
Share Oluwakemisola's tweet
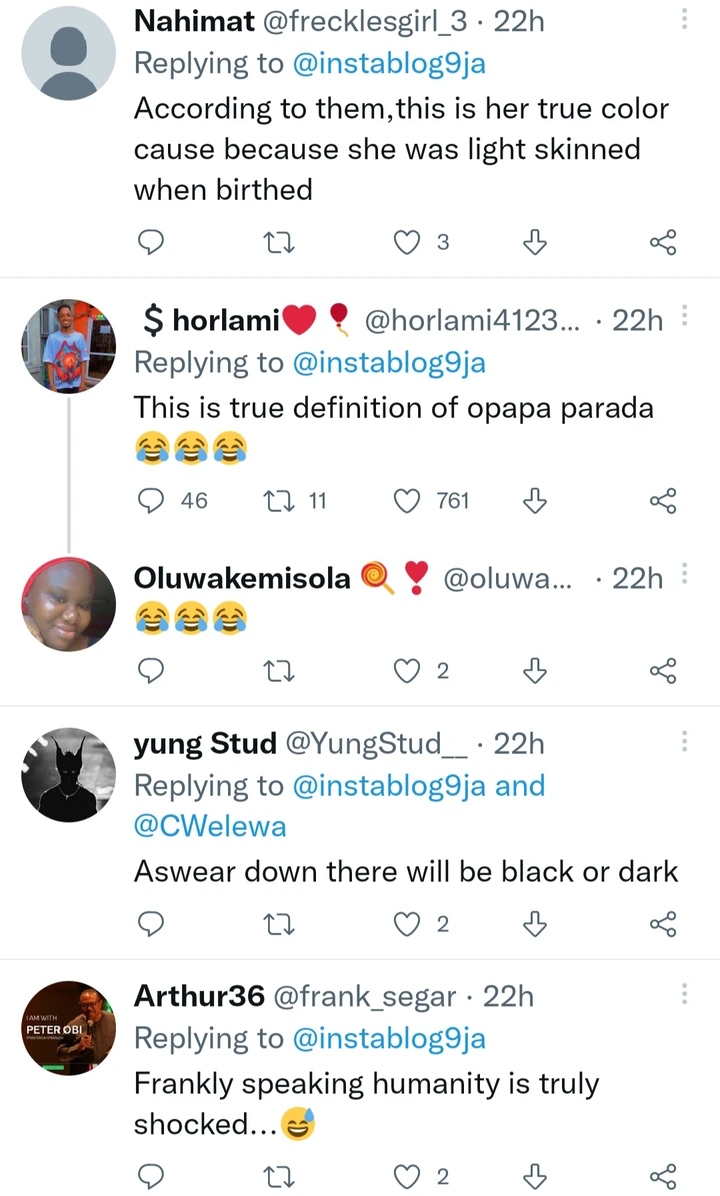click(663, 671)
